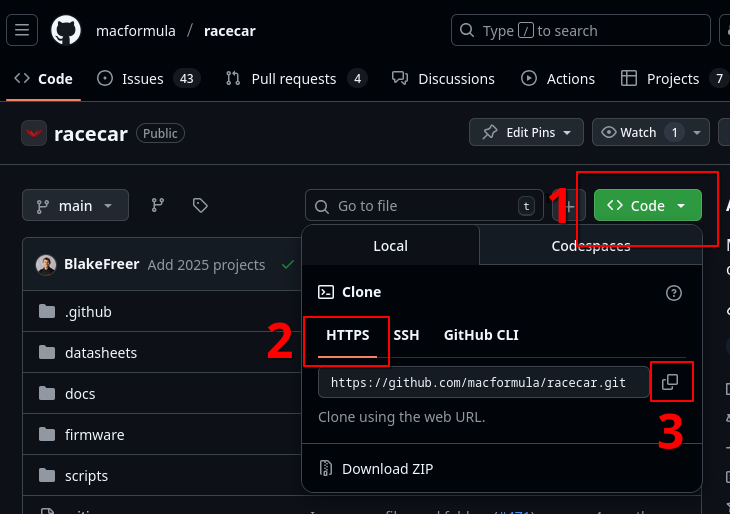Click Download ZIP
The image size is (730, 514).
387,468
